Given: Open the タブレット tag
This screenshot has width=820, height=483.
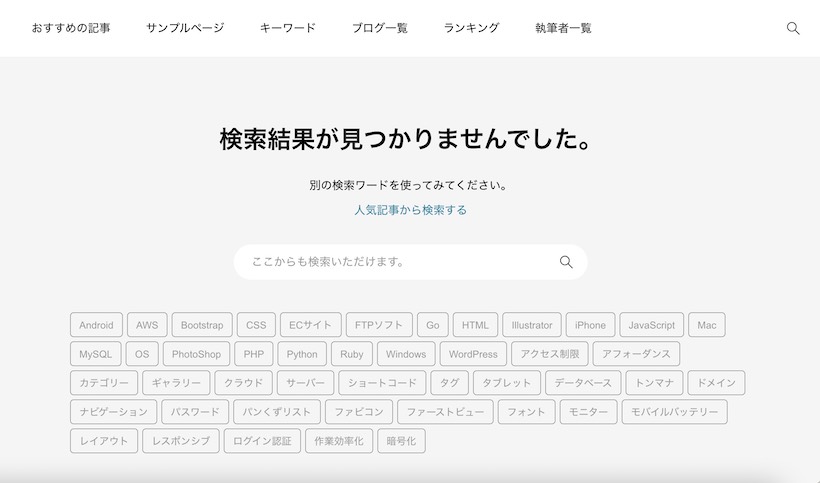Looking at the screenshot, I should 507,383.
